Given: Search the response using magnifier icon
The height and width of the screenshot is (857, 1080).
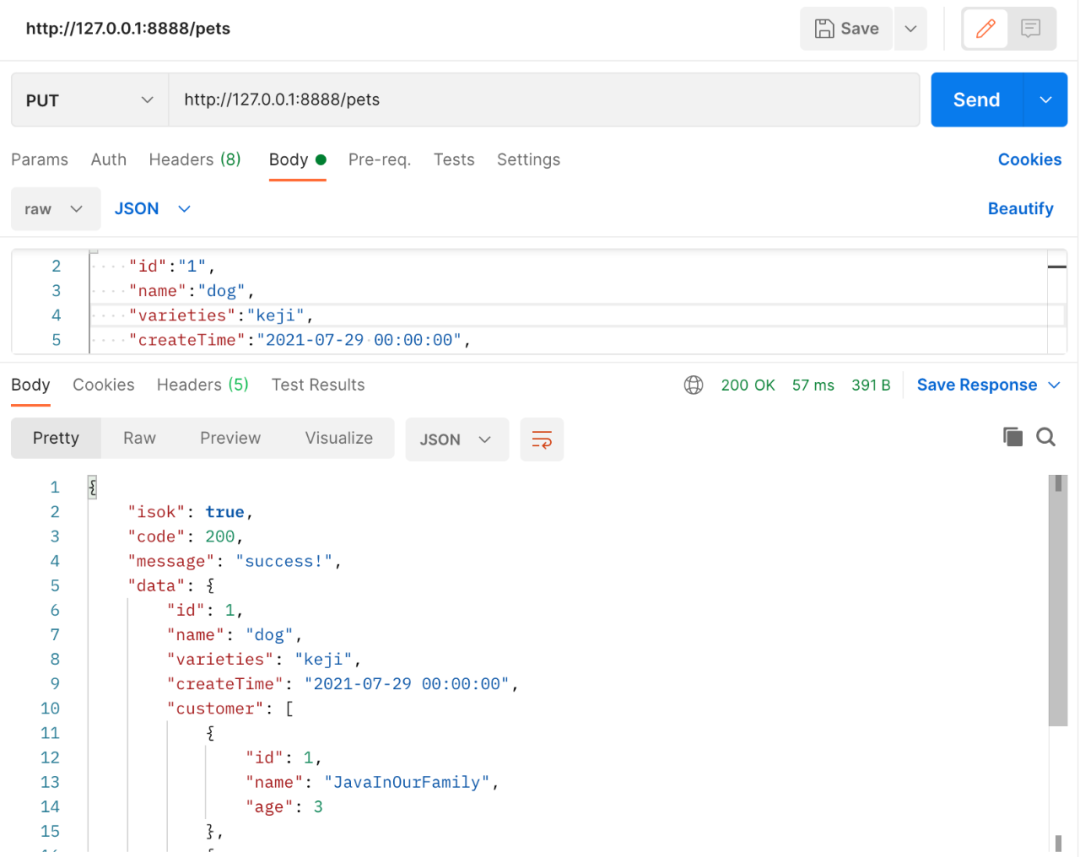Looking at the screenshot, I should coord(1046,437).
